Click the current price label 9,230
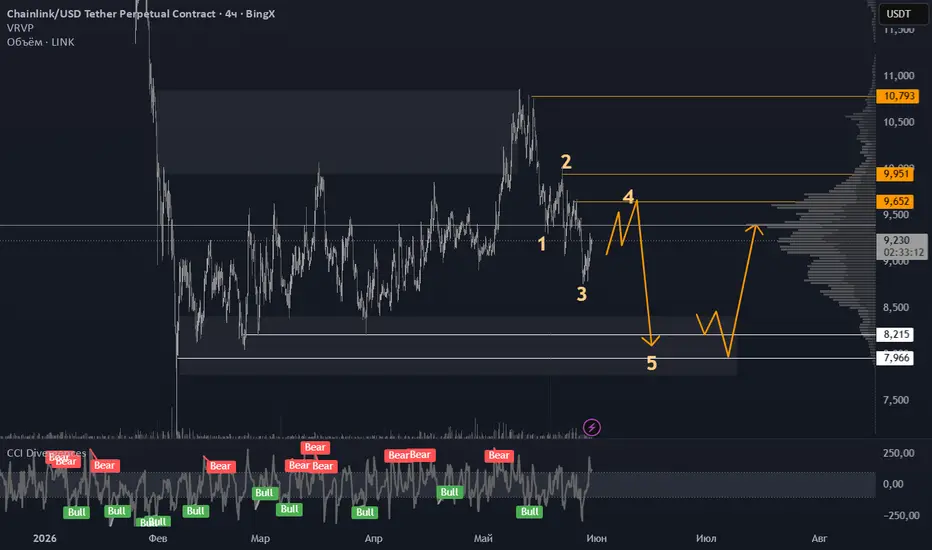The image size is (932, 550). [902, 246]
